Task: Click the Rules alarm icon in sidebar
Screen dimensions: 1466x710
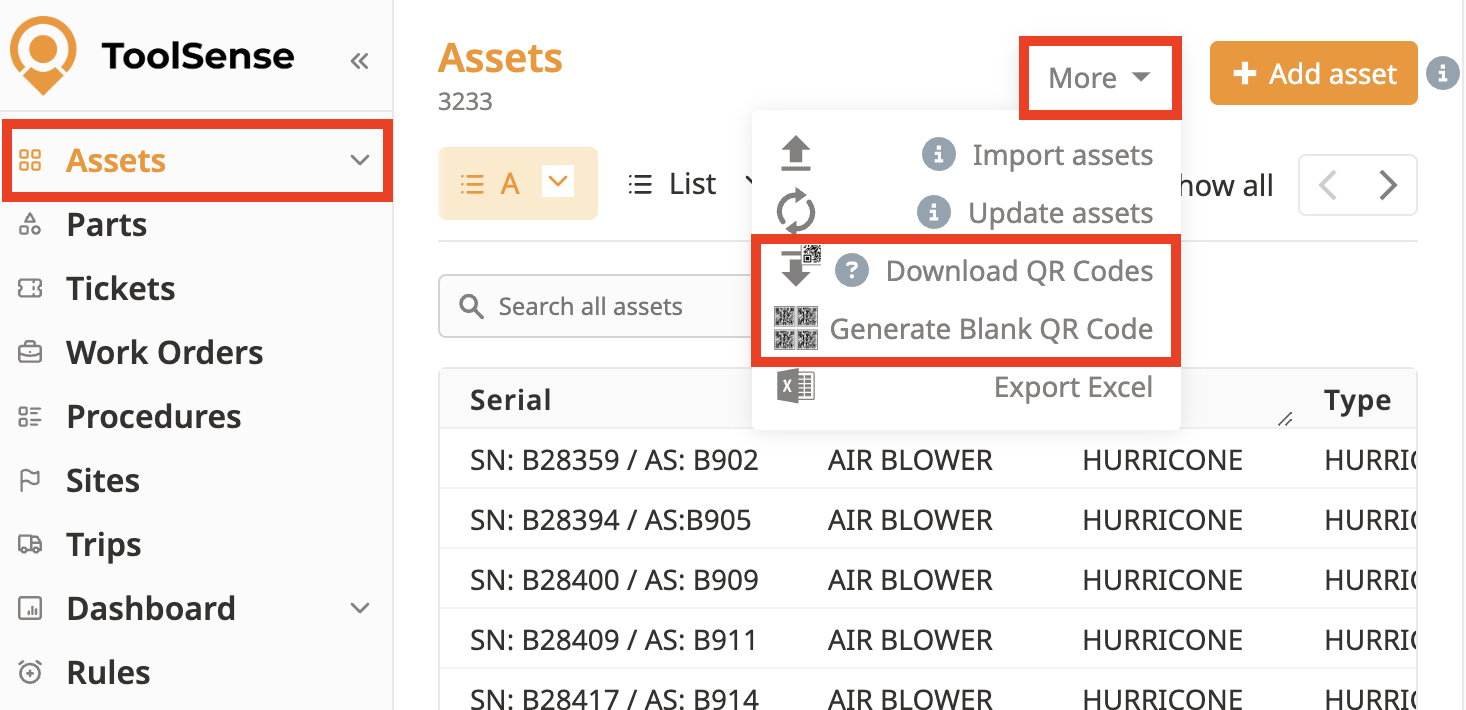Action: click(x=30, y=673)
